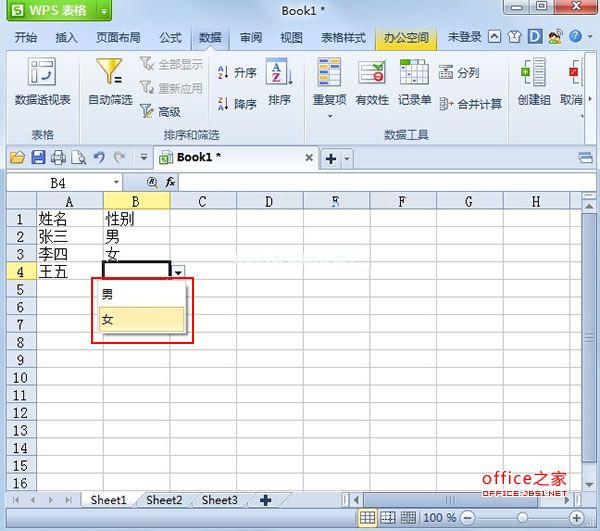Click the 高级 advanced filter button

(x=161, y=112)
